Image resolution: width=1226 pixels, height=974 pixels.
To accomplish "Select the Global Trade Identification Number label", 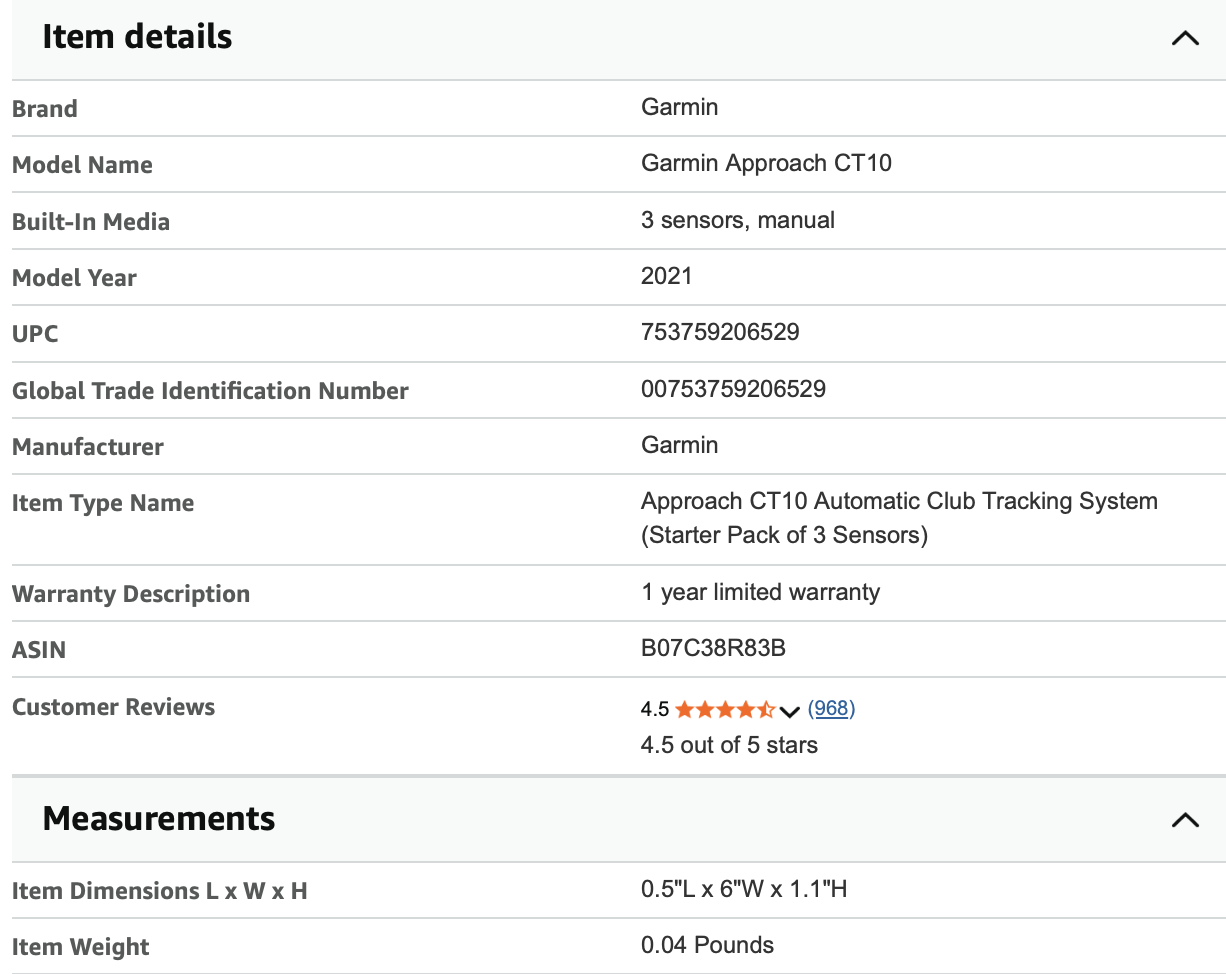I will pos(210,390).
